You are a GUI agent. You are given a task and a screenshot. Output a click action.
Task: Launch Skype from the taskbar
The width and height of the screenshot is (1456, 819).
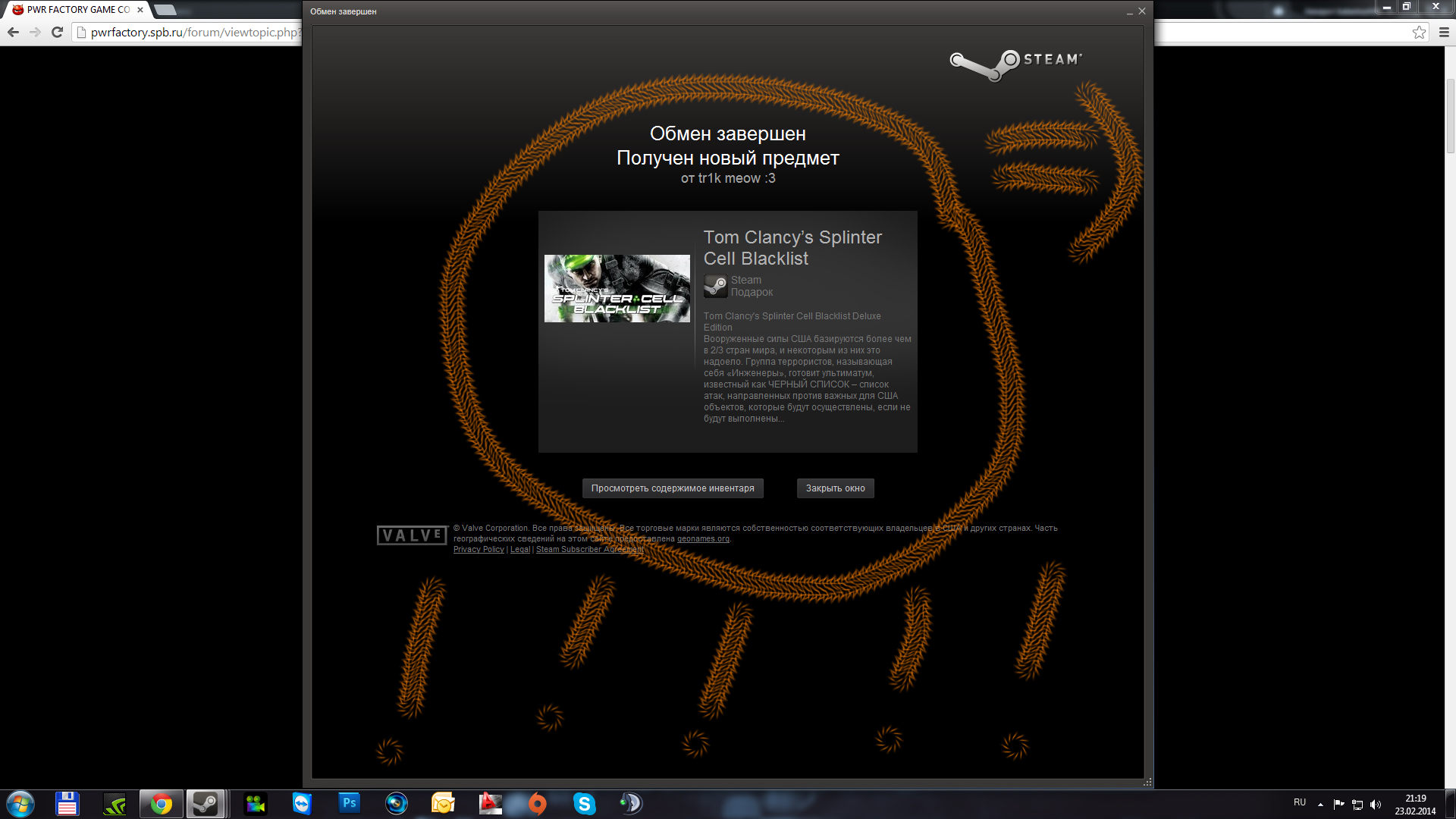click(584, 803)
